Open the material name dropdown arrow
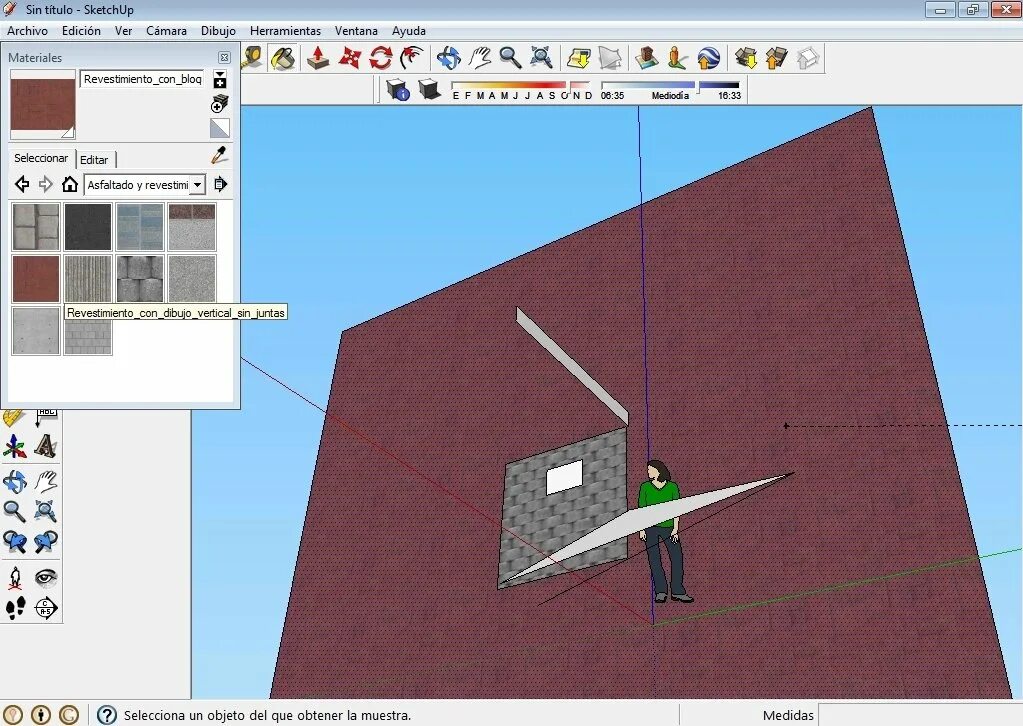 tap(219, 75)
